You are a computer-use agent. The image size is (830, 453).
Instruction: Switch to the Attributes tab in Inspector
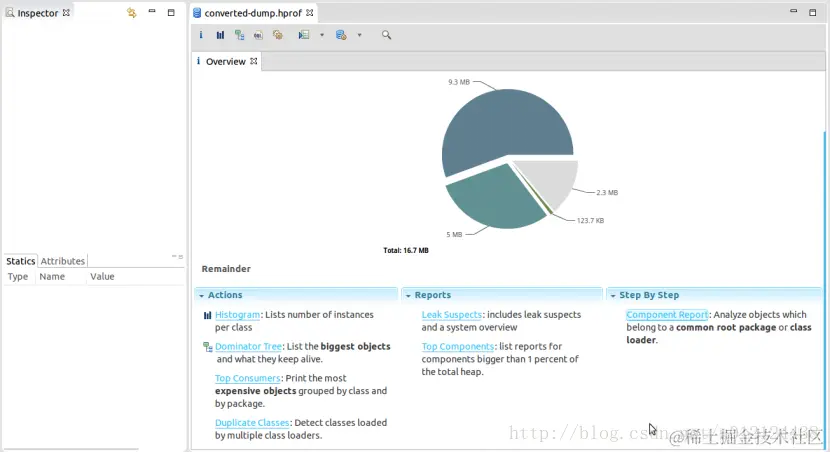tap(62, 261)
